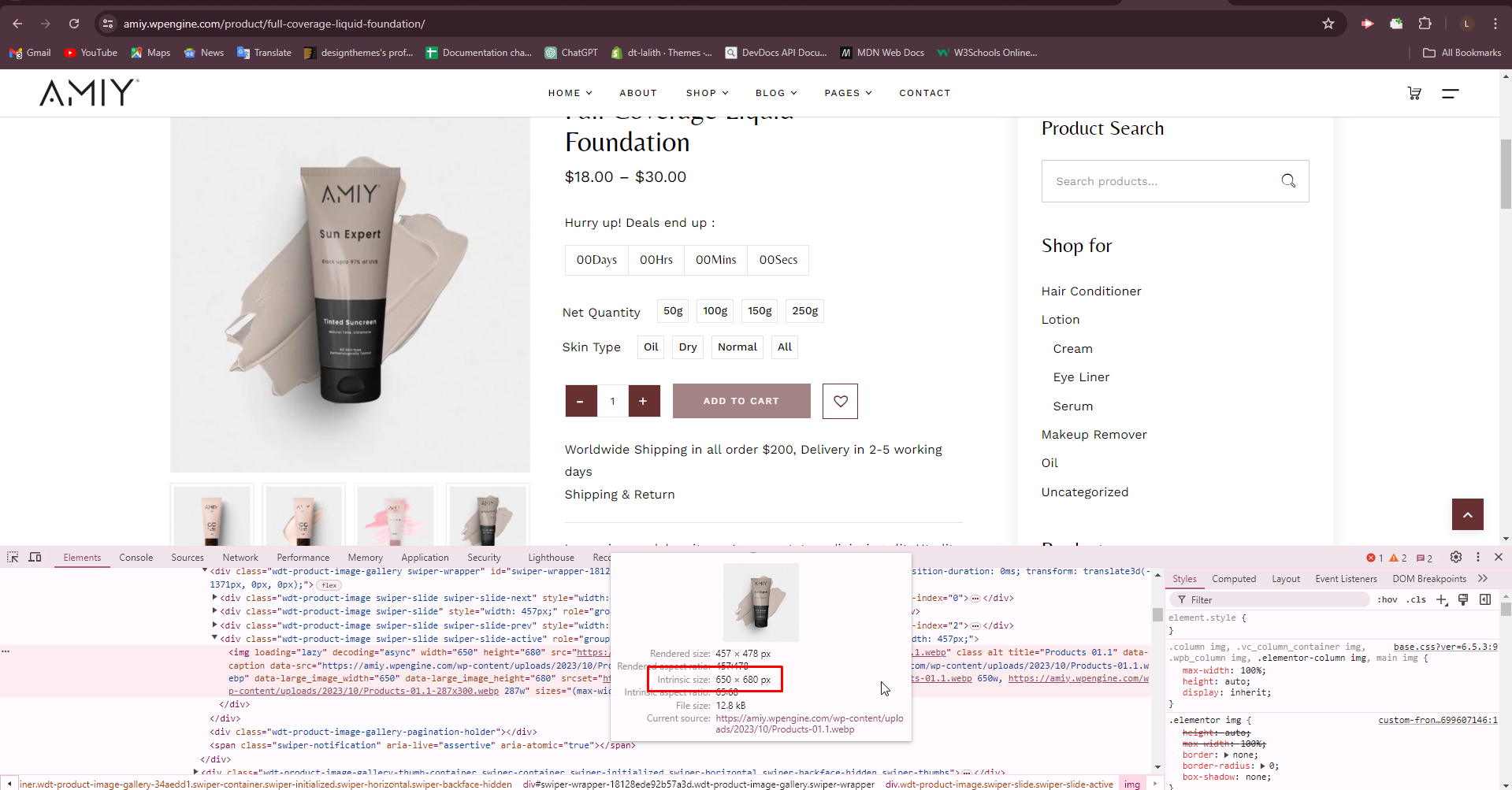
Task: Click ADD TO CART button
Action: click(741, 401)
